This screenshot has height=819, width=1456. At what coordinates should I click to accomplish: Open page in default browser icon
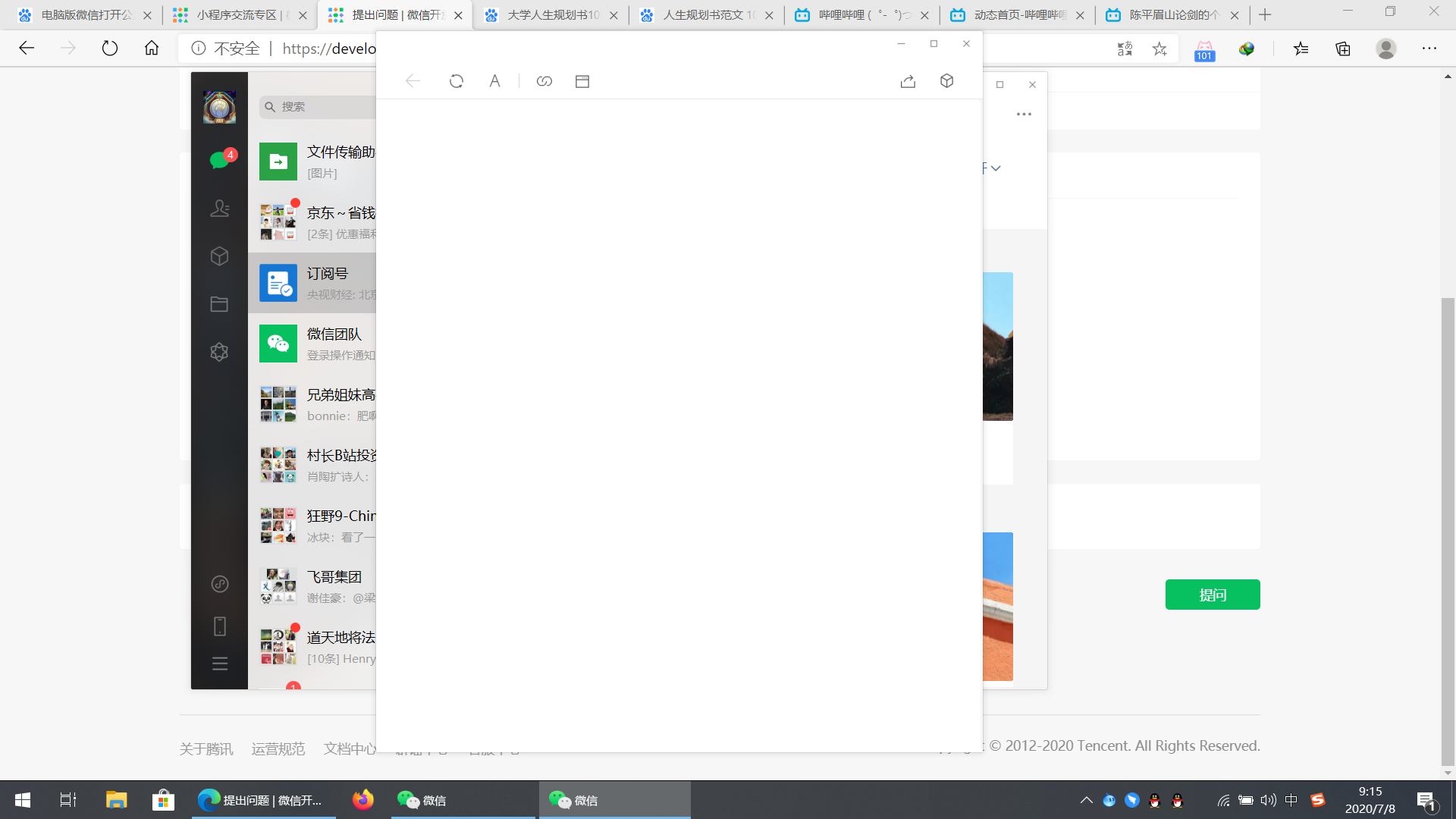(582, 81)
